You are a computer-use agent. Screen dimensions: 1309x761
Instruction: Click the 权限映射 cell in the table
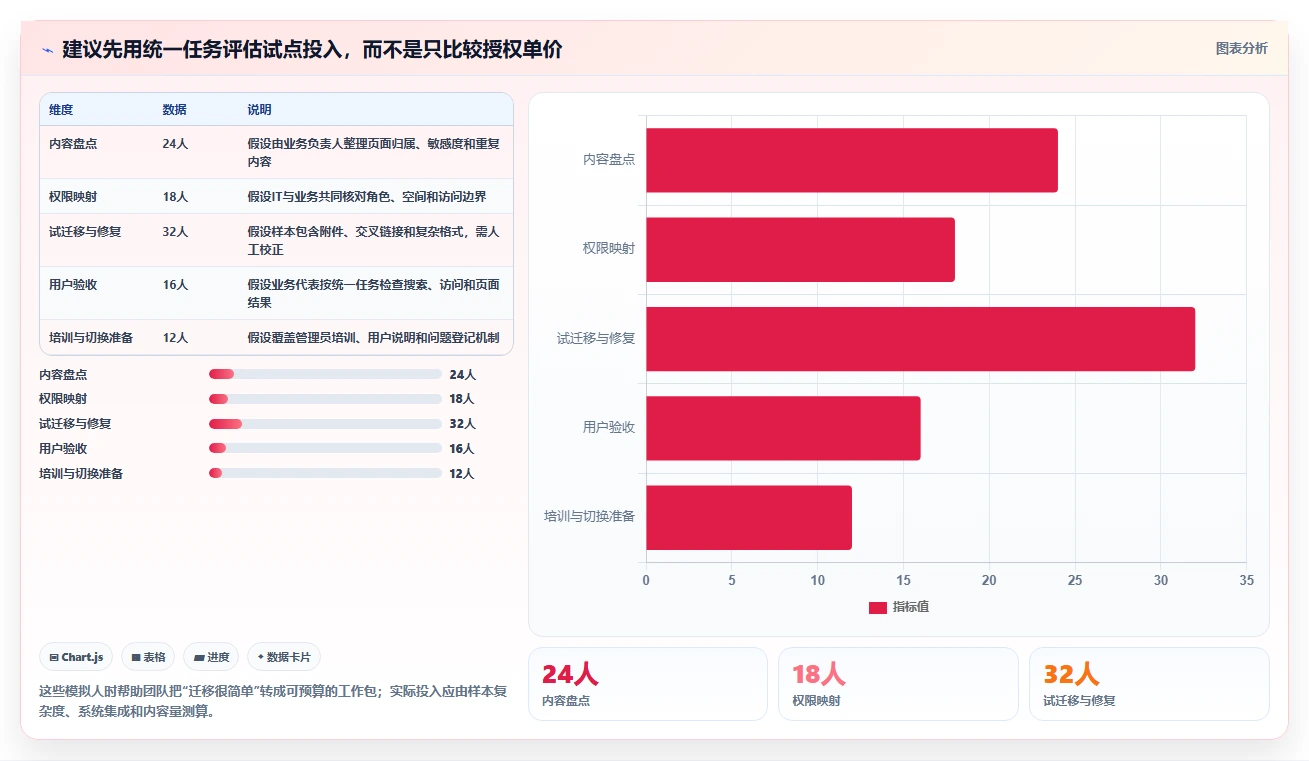coord(73,197)
